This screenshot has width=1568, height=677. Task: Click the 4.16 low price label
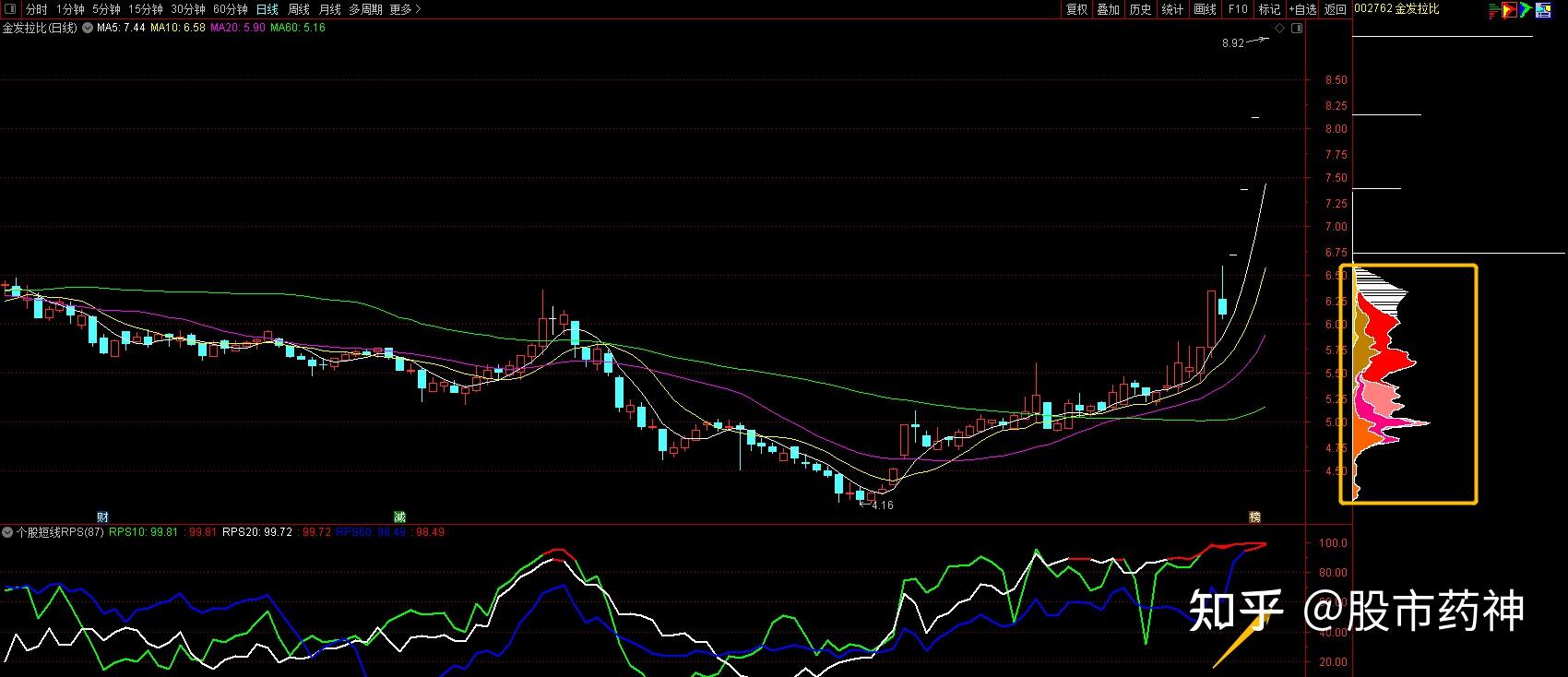point(883,505)
